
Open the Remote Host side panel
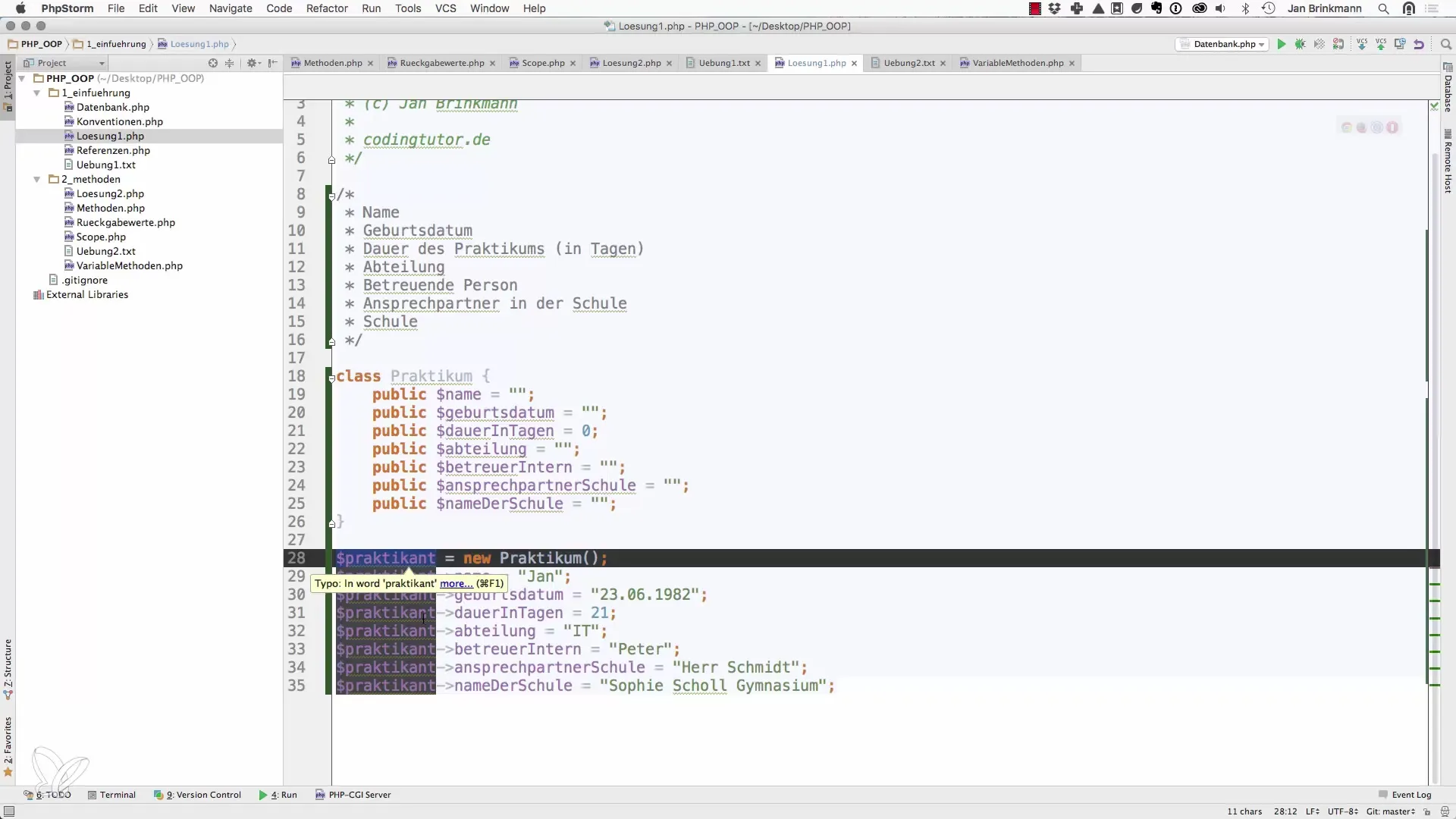click(1448, 162)
